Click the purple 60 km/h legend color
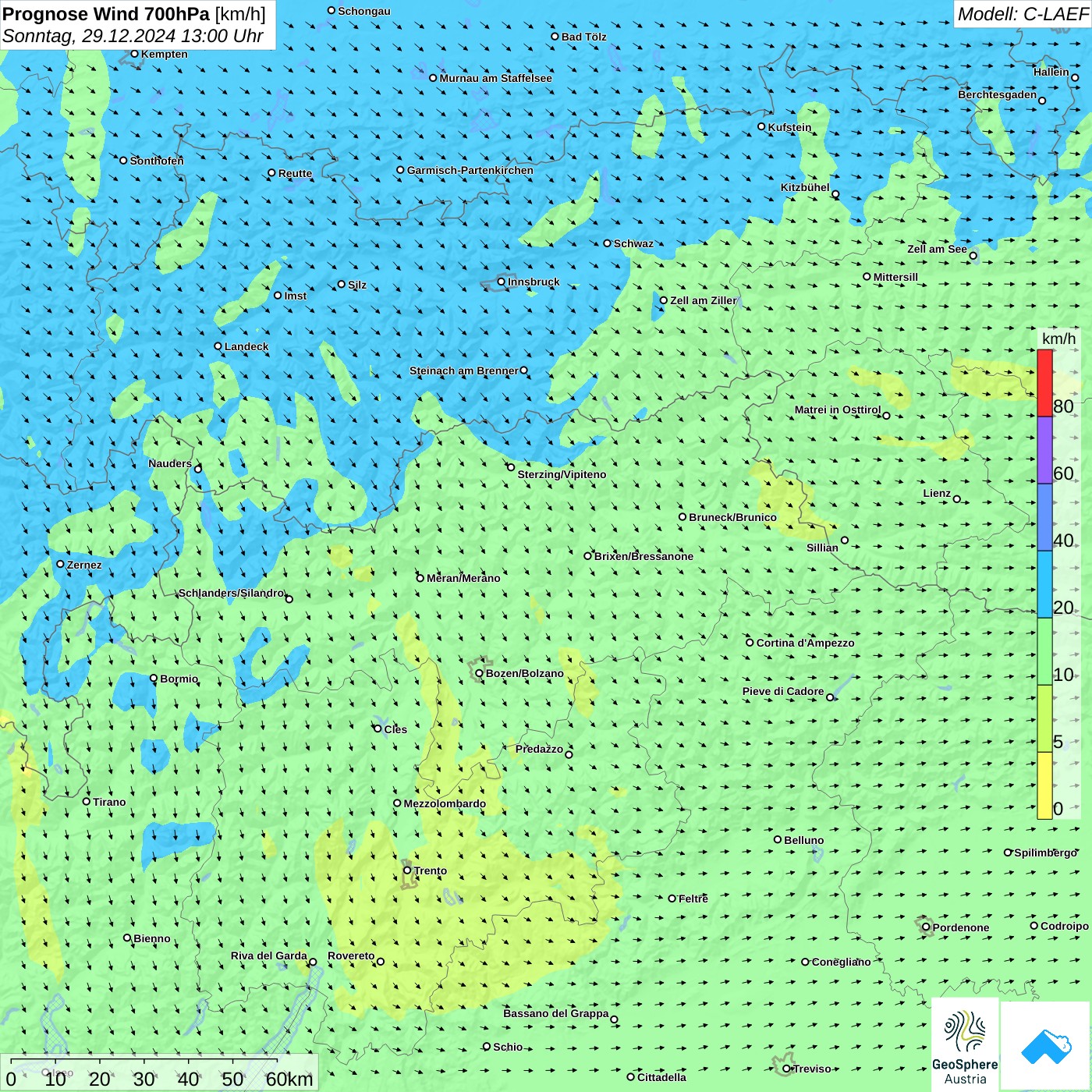The height and width of the screenshot is (1092, 1092). (x=1044, y=450)
